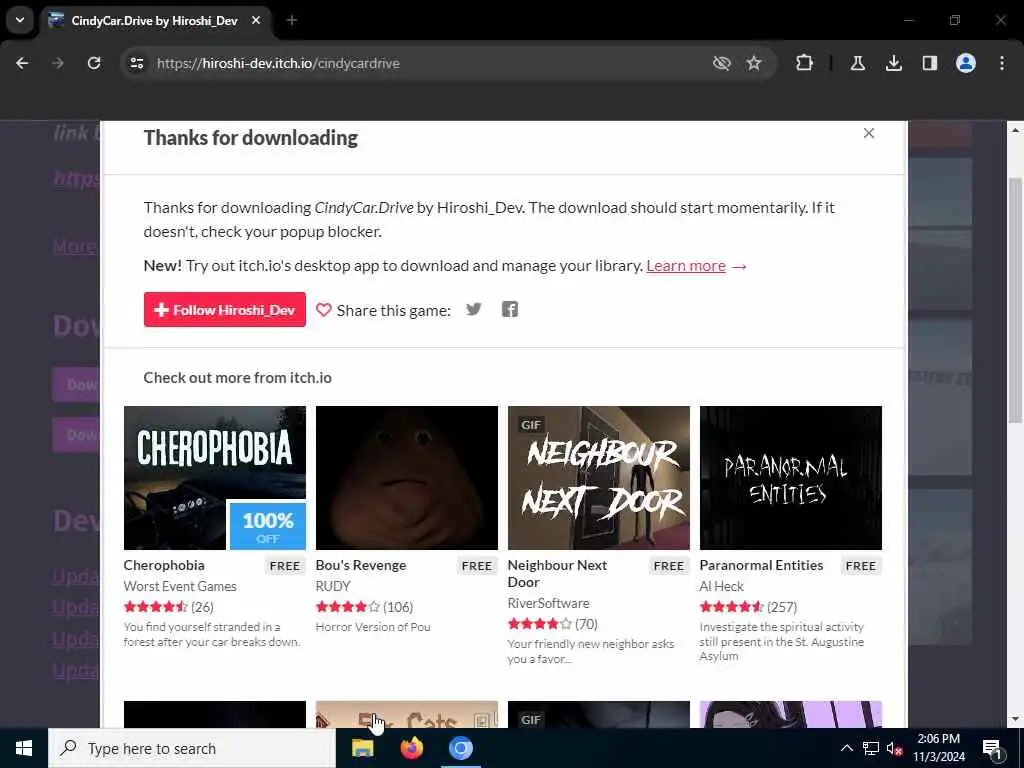
Task: Click the FREE tag on Bou's Revenge
Action: point(477,566)
